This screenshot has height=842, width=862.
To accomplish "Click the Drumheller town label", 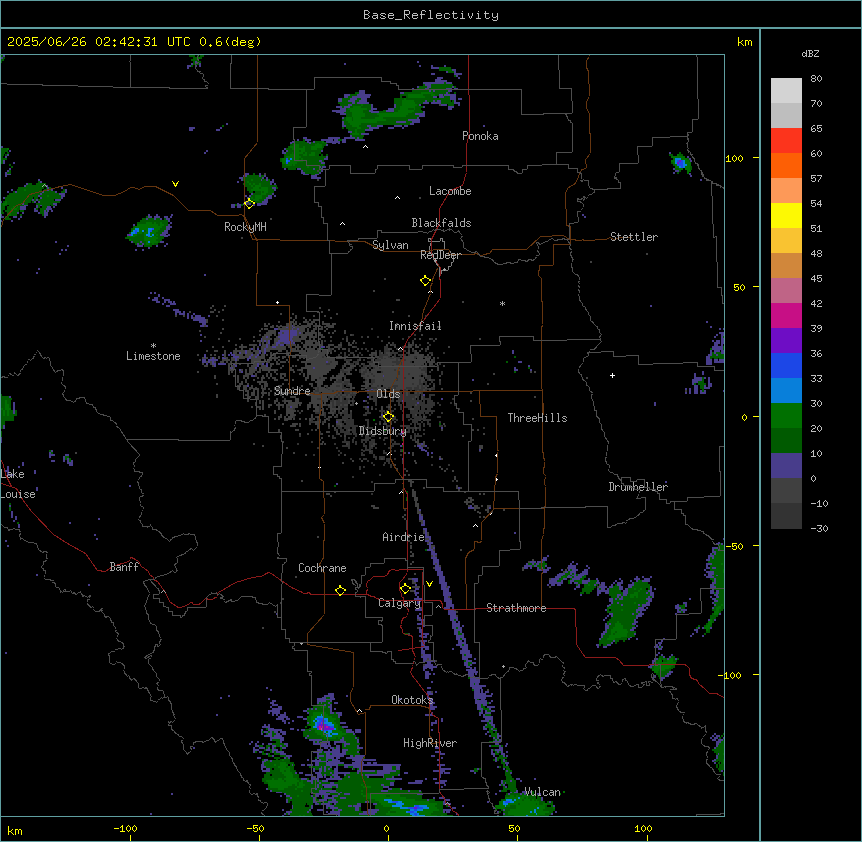I will coord(638,487).
